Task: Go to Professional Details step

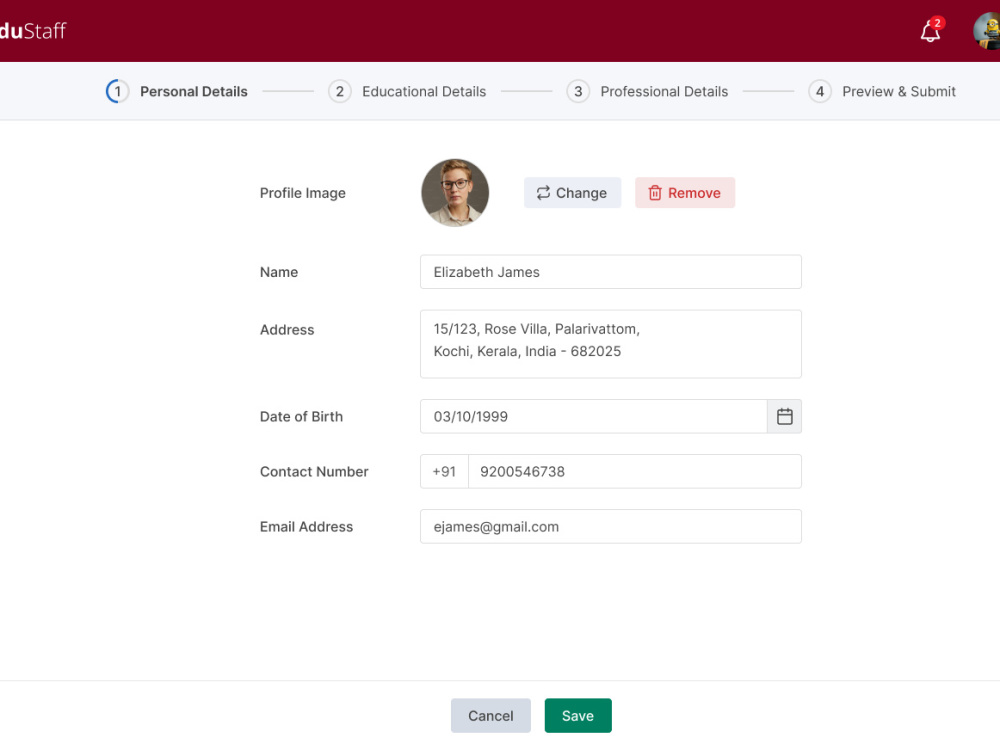Action: tap(664, 91)
